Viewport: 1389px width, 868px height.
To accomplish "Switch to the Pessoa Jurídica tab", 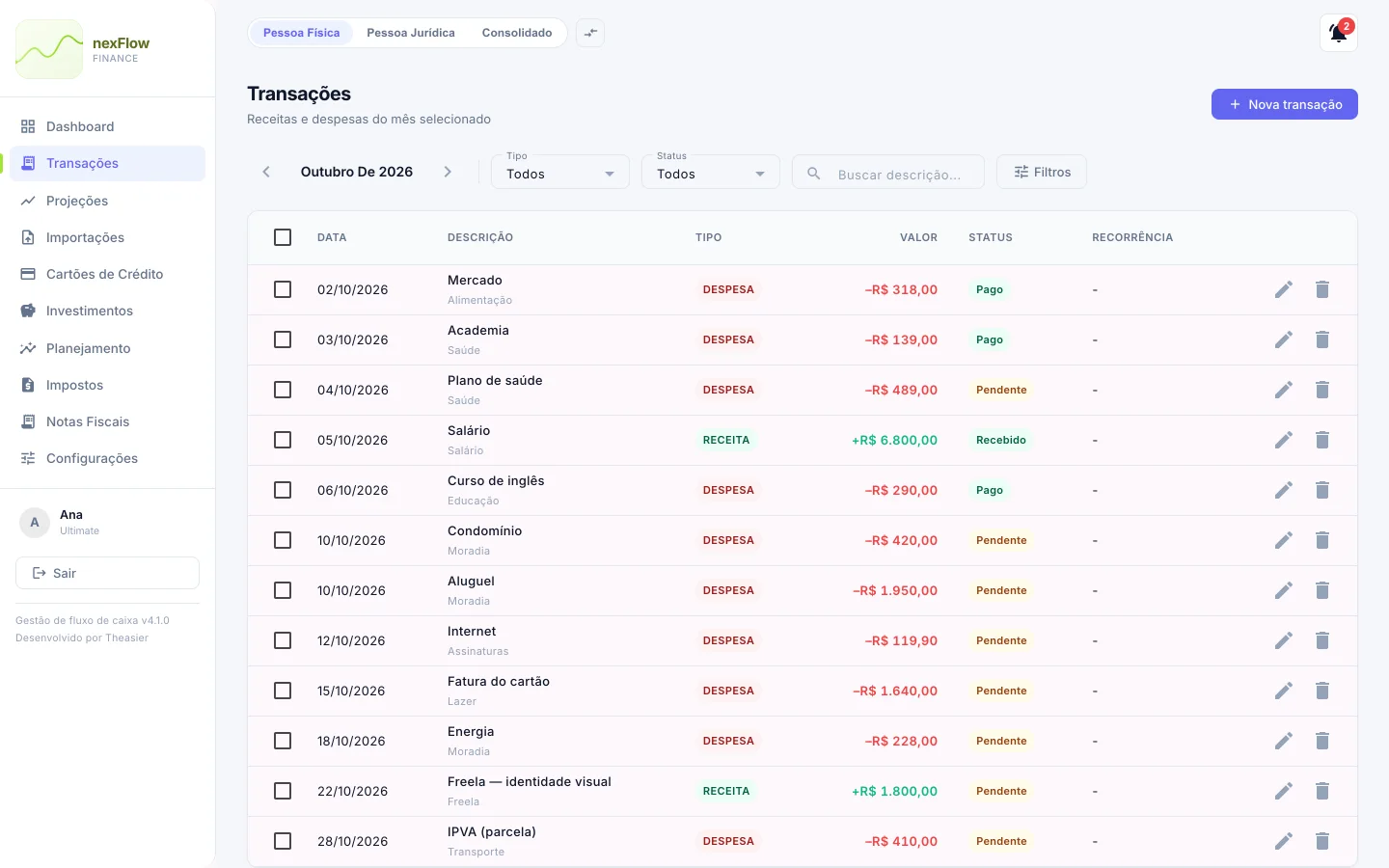I will pyautogui.click(x=411, y=33).
